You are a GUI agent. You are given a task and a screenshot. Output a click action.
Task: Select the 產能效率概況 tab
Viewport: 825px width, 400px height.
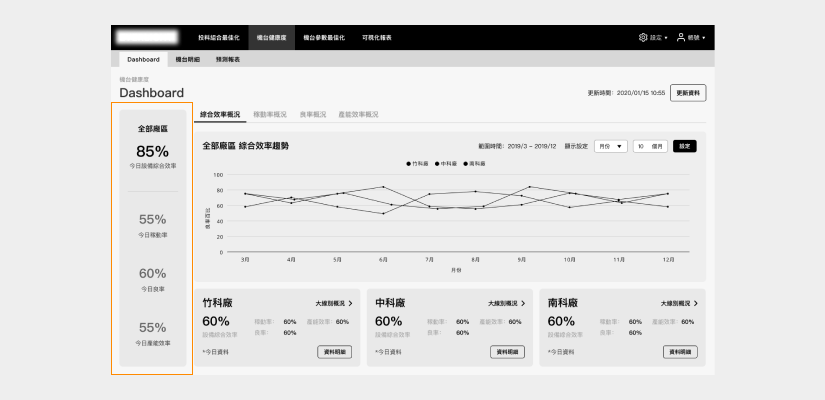(x=358, y=115)
